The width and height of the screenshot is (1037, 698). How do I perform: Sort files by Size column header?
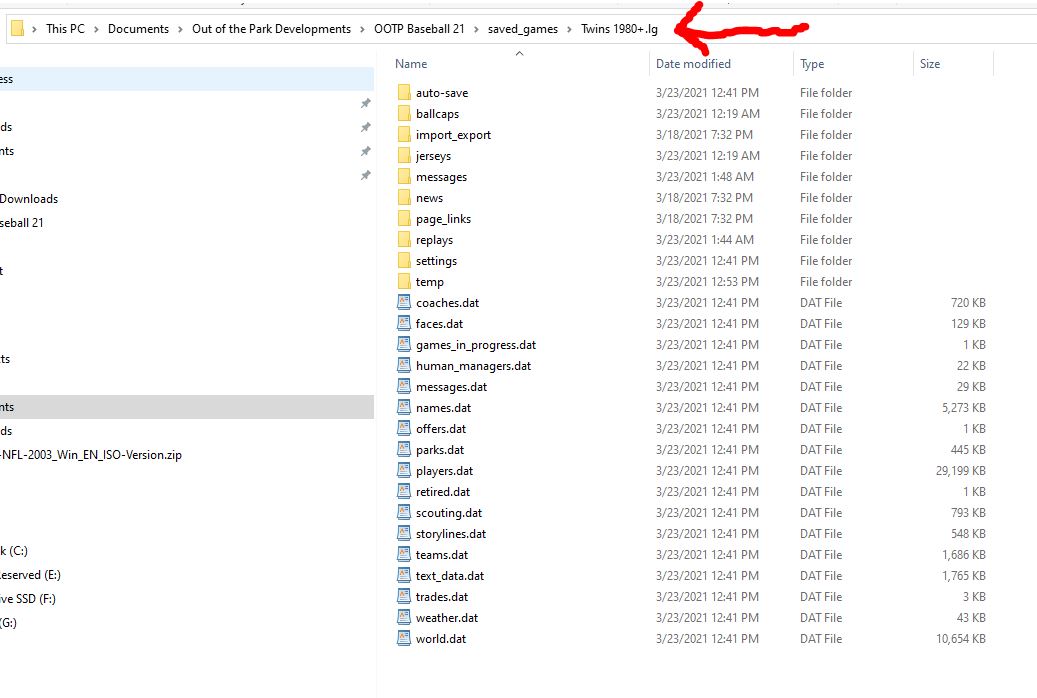click(929, 64)
